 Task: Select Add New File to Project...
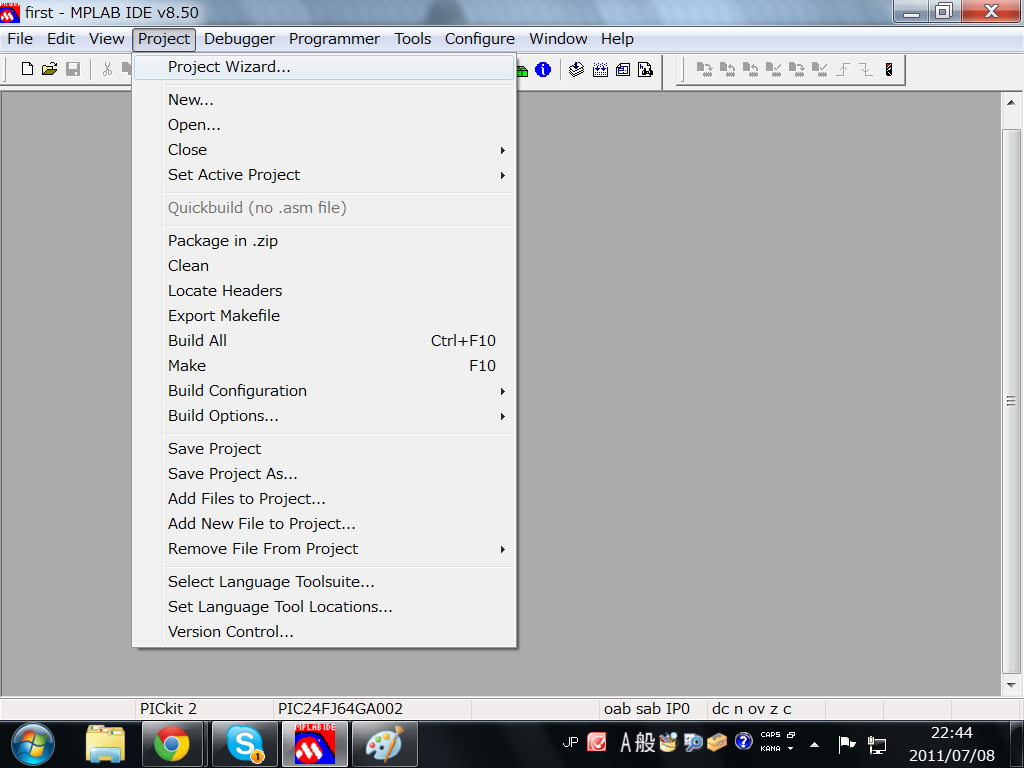[324, 524]
